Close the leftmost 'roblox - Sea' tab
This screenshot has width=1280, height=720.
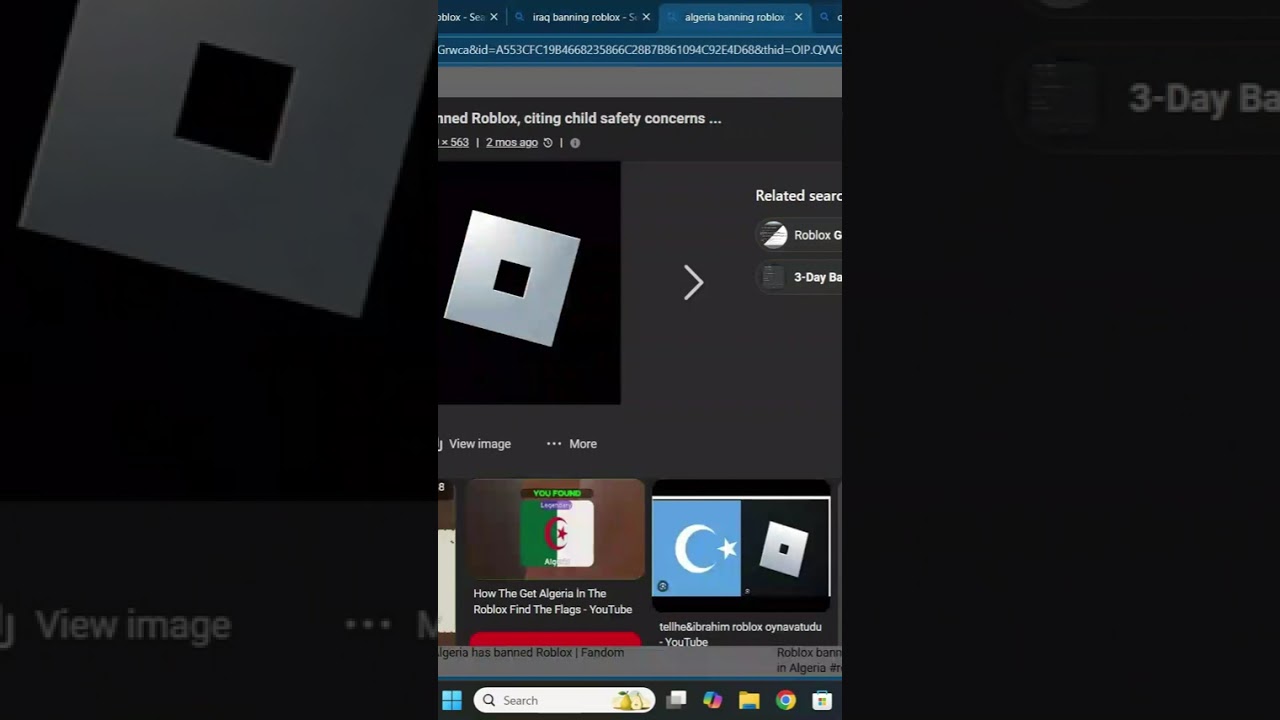[x=493, y=17]
